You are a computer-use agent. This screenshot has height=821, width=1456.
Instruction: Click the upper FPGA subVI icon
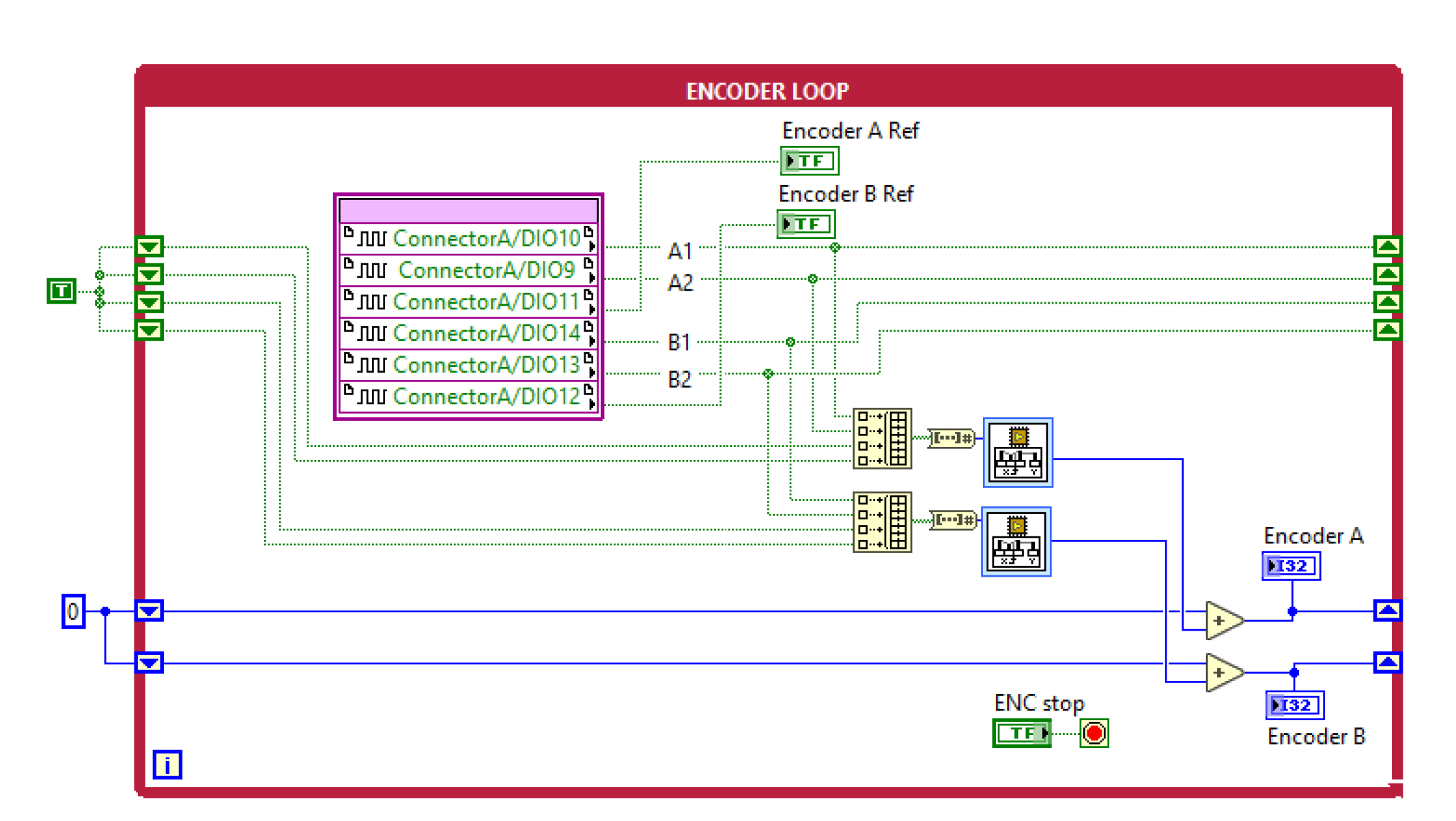(1017, 452)
